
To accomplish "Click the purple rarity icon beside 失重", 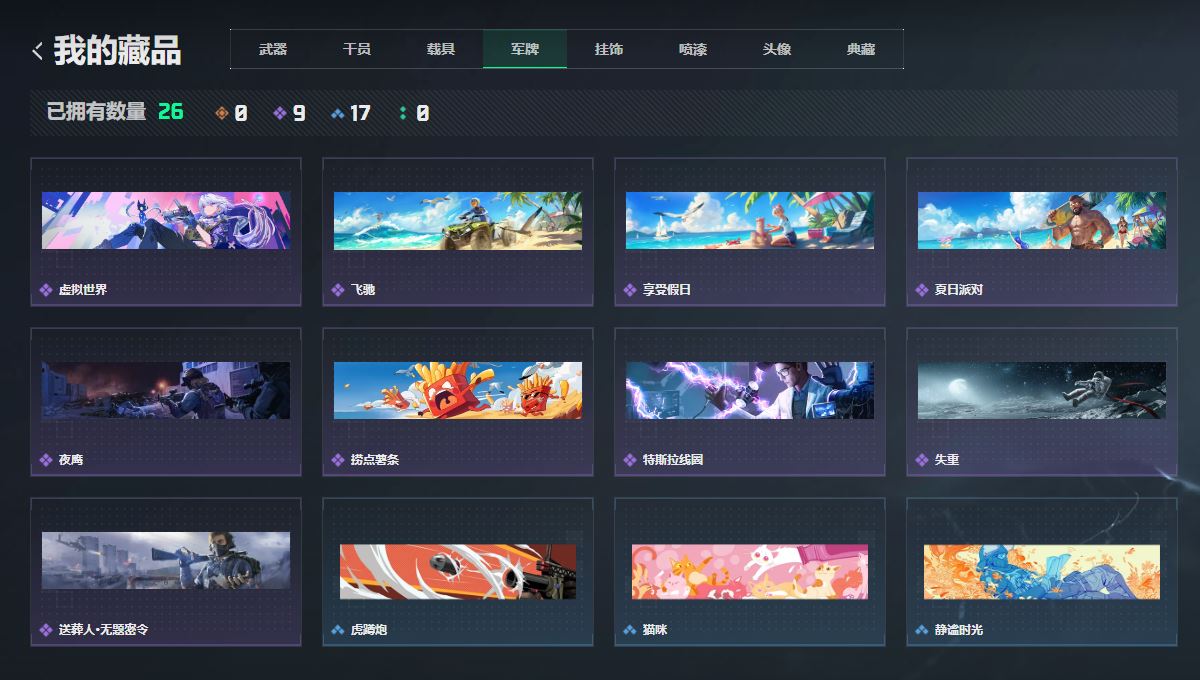I will tap(922, 460).
